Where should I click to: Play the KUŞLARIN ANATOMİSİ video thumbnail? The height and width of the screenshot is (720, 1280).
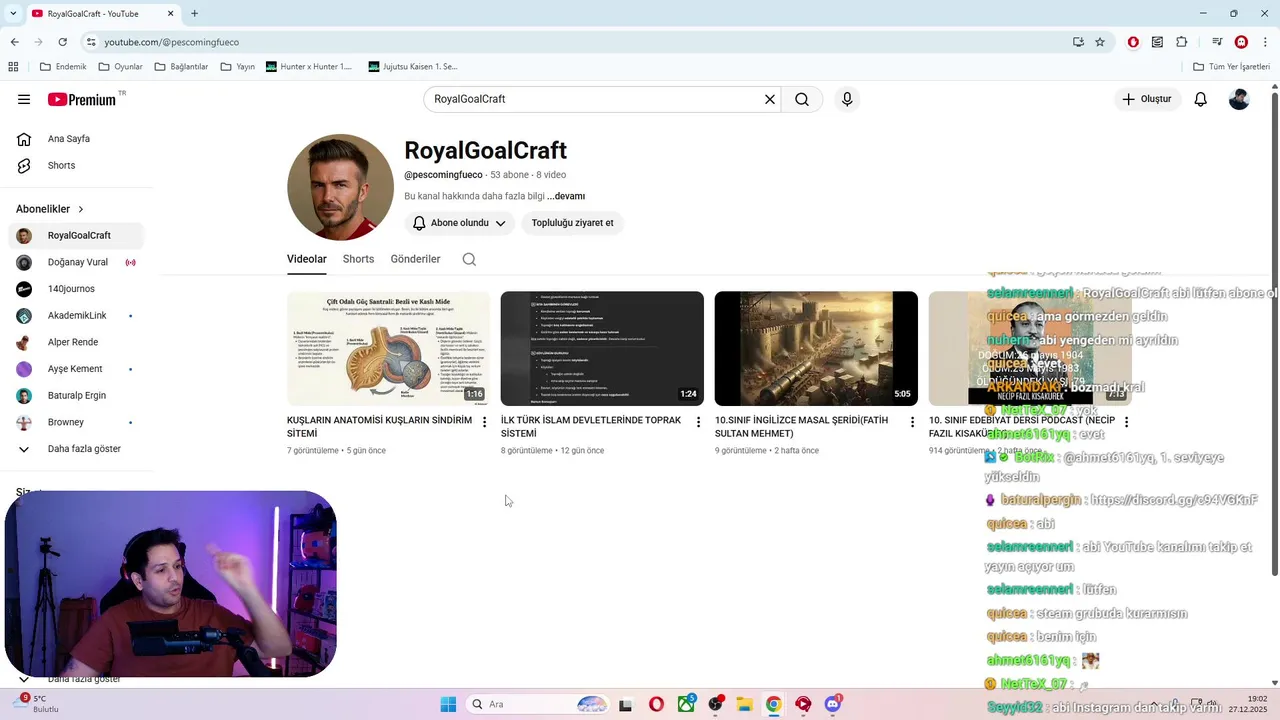point(388,348)
